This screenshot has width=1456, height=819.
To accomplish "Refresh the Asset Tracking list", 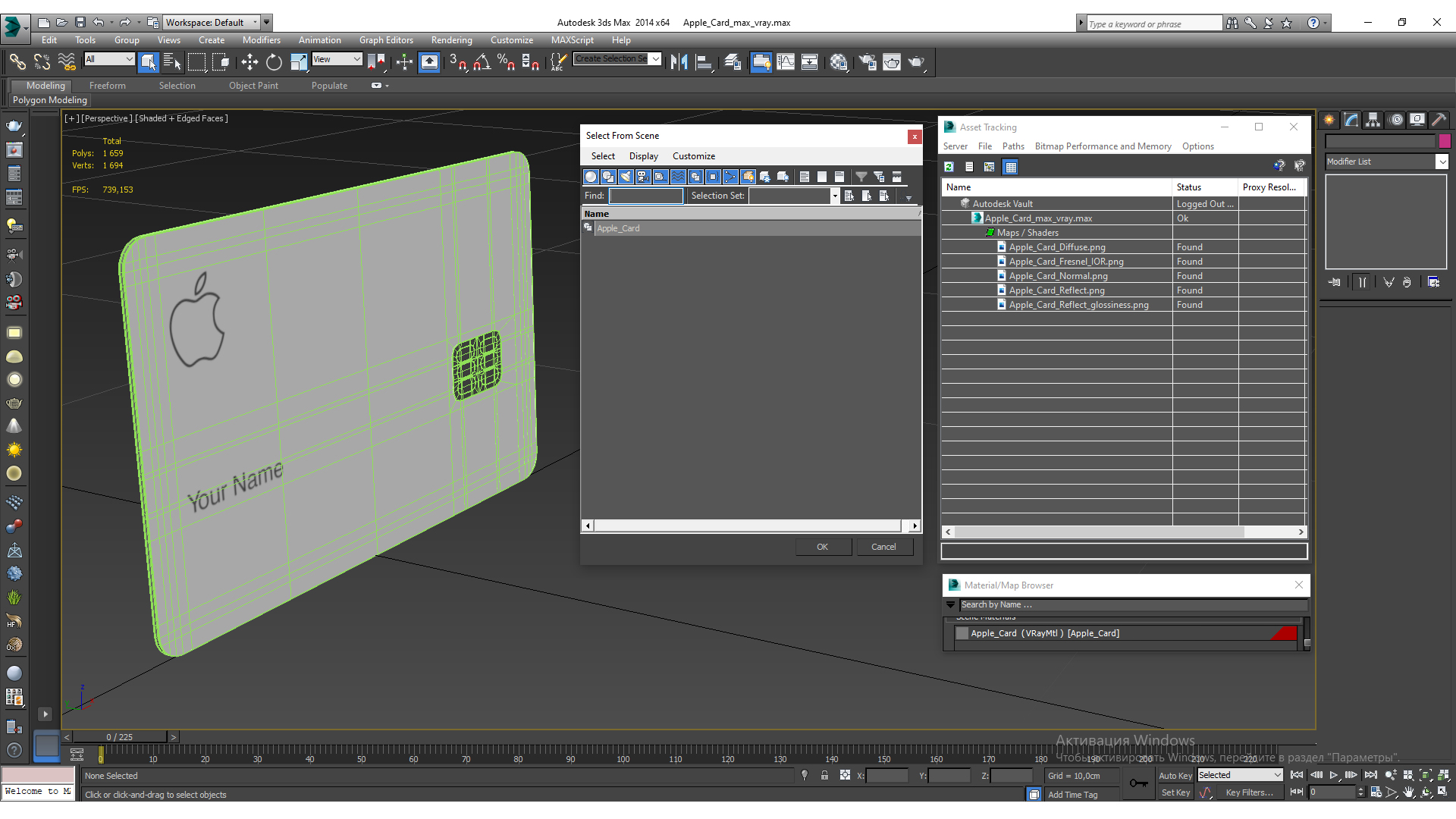I will (x=949, y=167).
